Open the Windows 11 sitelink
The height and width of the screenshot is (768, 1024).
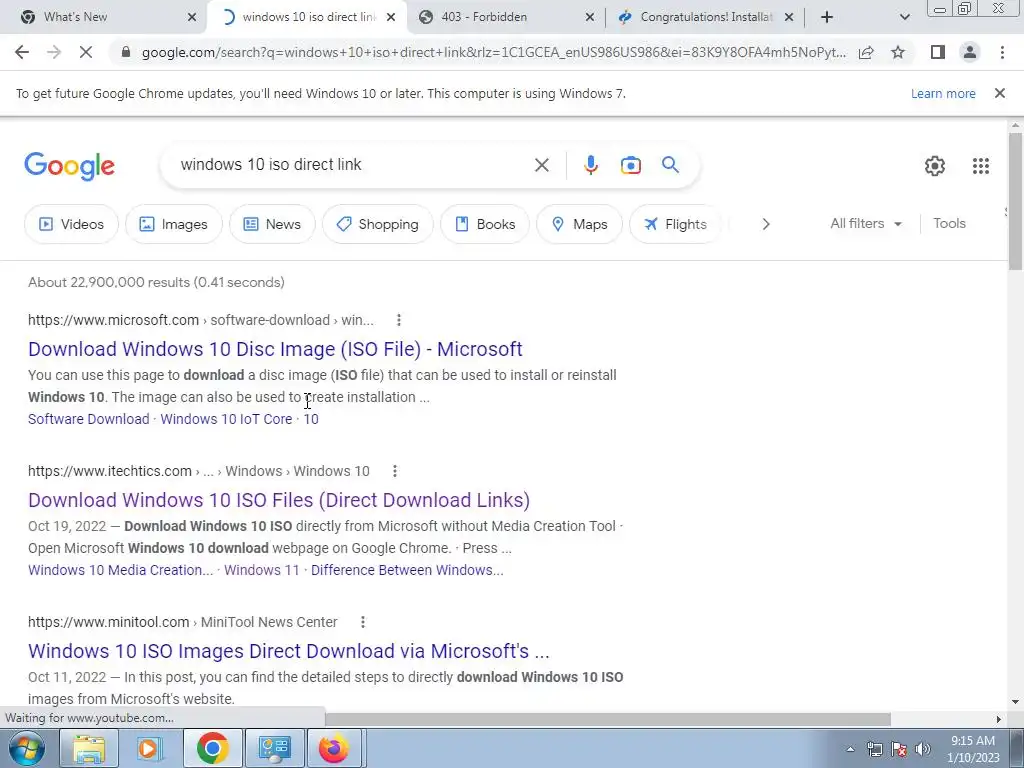261,570
